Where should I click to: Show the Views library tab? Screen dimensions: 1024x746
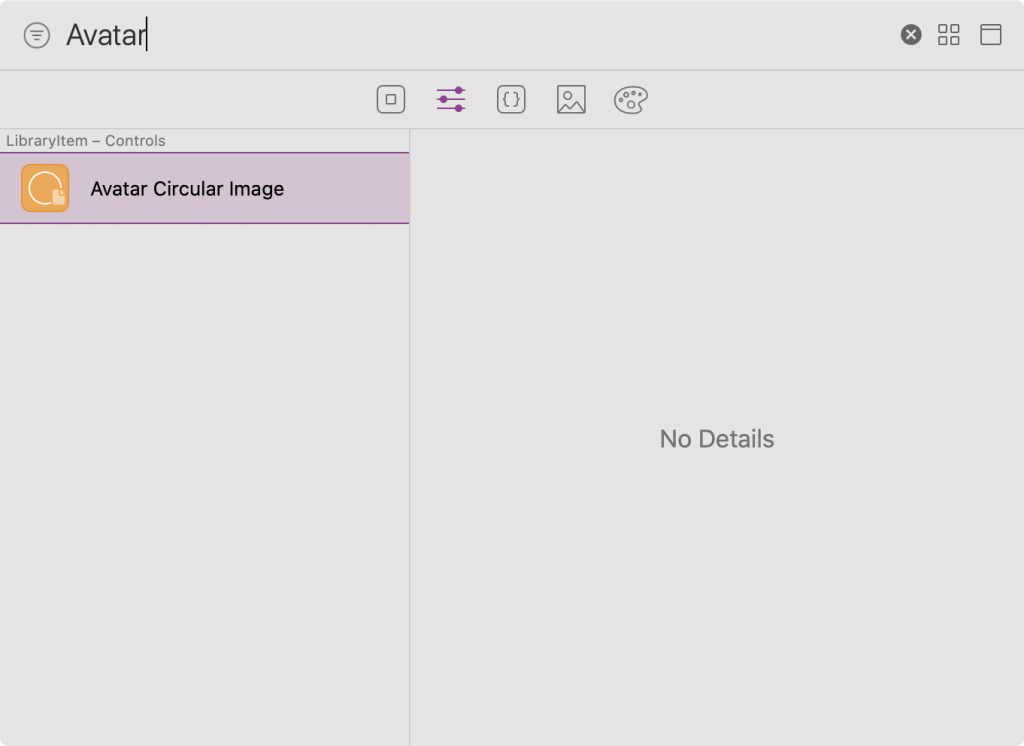(x=391, y=99)
